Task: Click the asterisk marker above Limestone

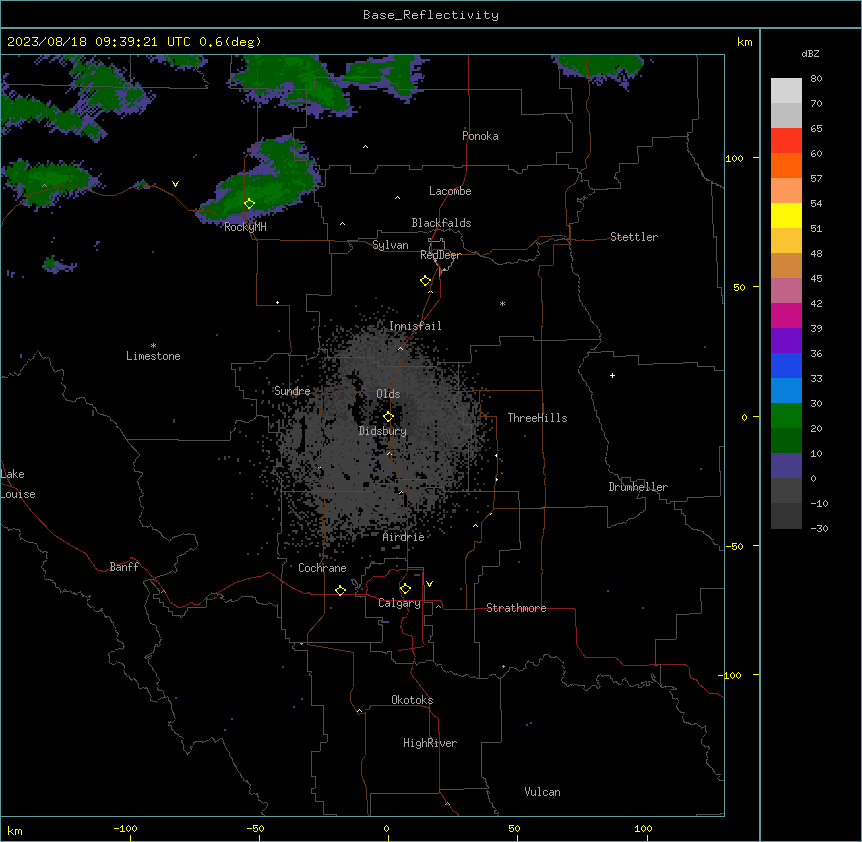Action: point(153,346)
